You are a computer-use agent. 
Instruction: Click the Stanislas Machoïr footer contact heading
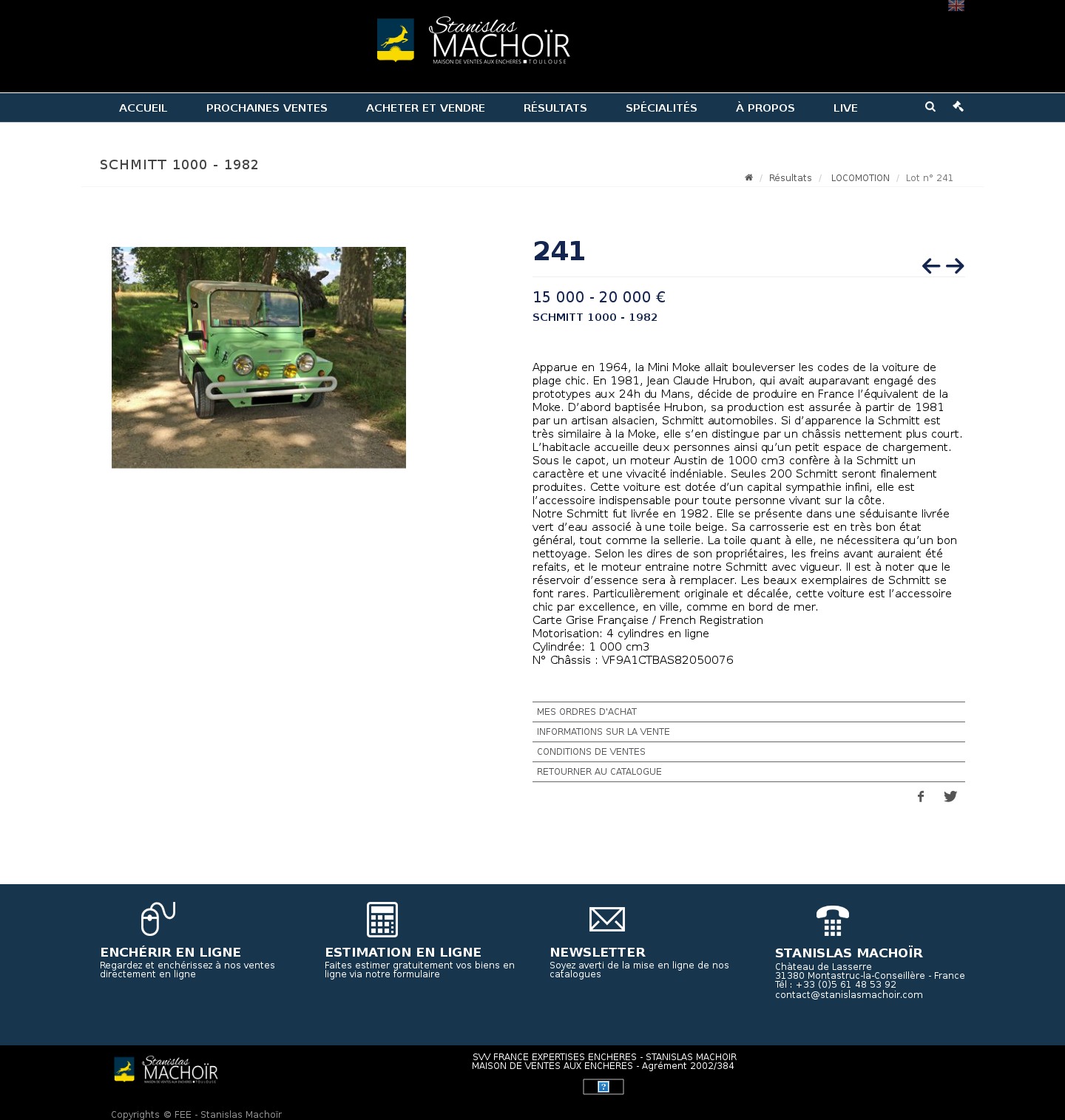coord(849,954)
